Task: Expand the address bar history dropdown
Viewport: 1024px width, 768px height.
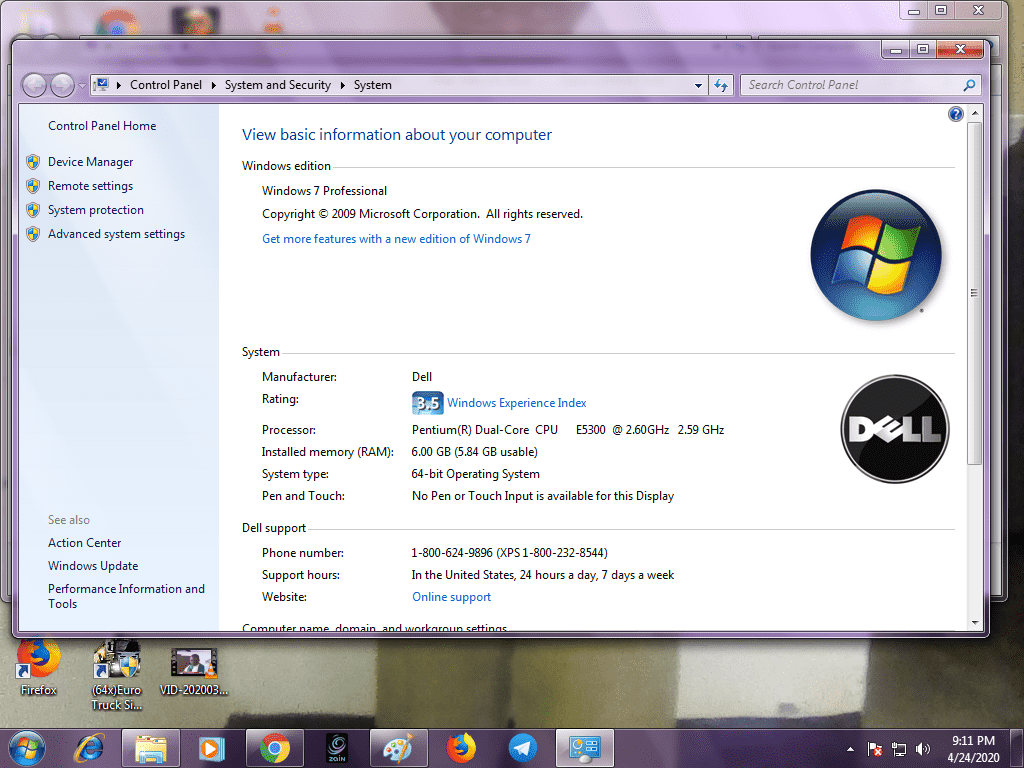Action: click(x=698, y=86)
